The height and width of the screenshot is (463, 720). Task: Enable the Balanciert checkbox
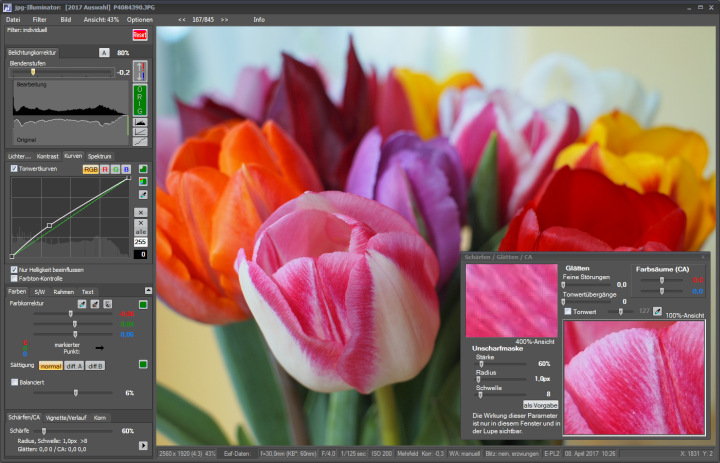point(14,382)
